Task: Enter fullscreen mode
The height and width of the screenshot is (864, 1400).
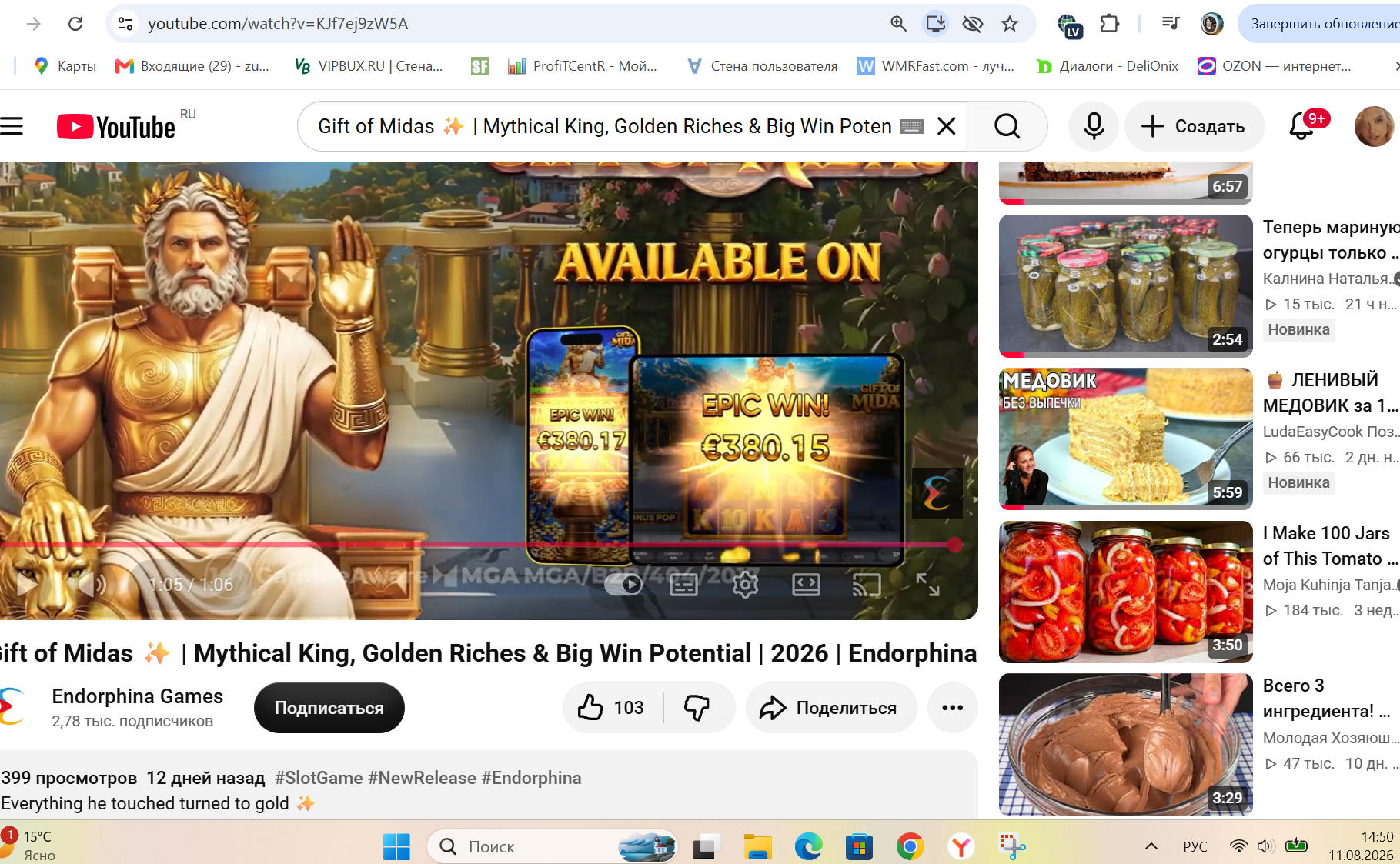Action: click(927, 585)
